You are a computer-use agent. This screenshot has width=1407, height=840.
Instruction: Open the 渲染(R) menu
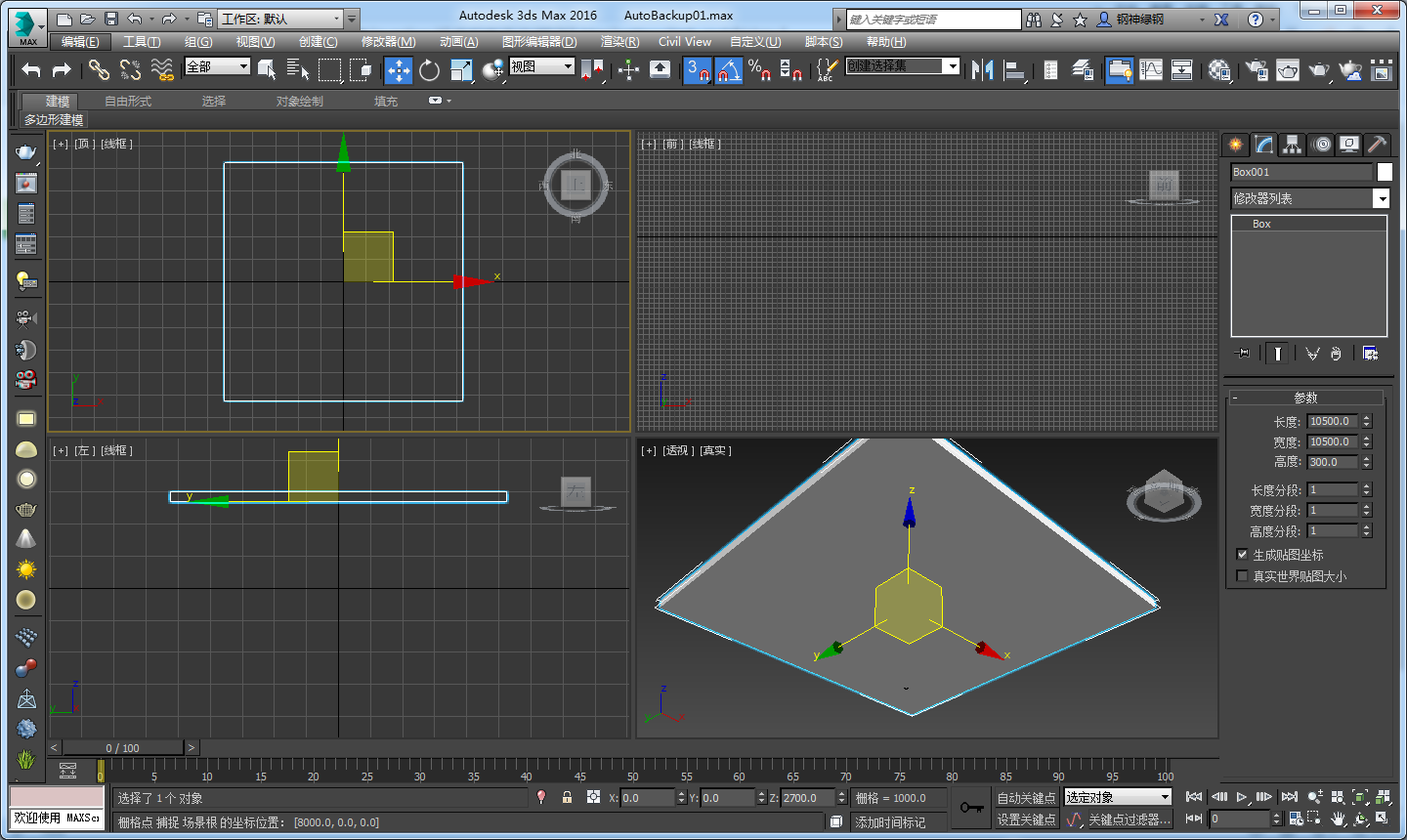tap(619, 42)
